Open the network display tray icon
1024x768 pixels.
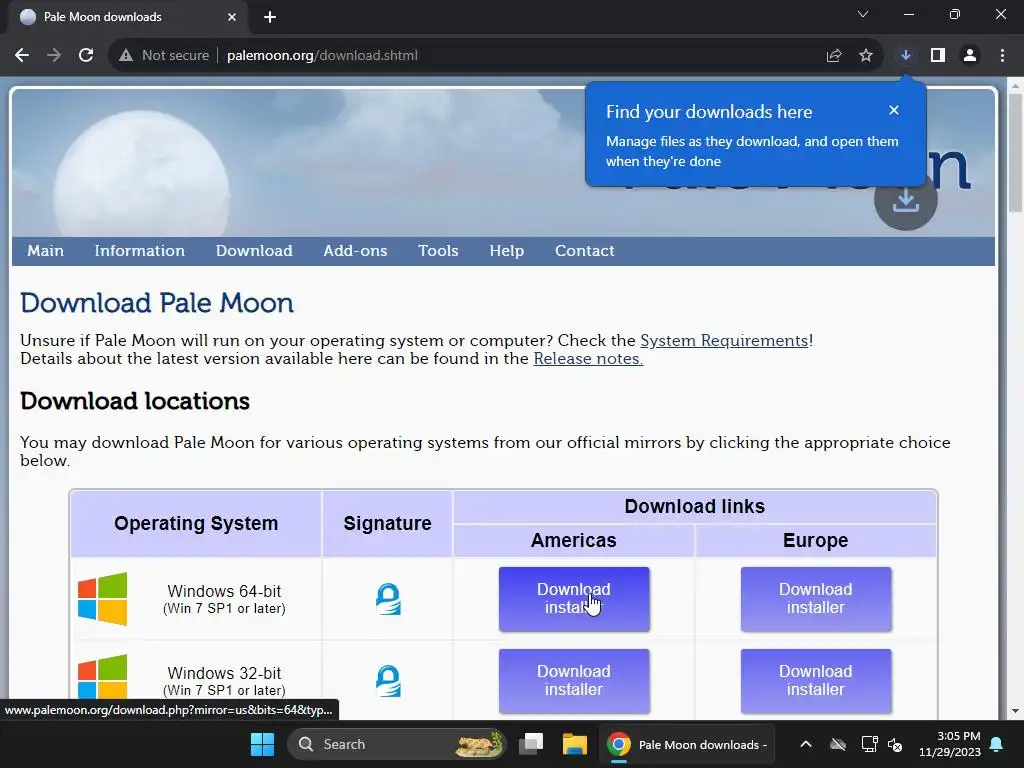click(x=869, y=744)
